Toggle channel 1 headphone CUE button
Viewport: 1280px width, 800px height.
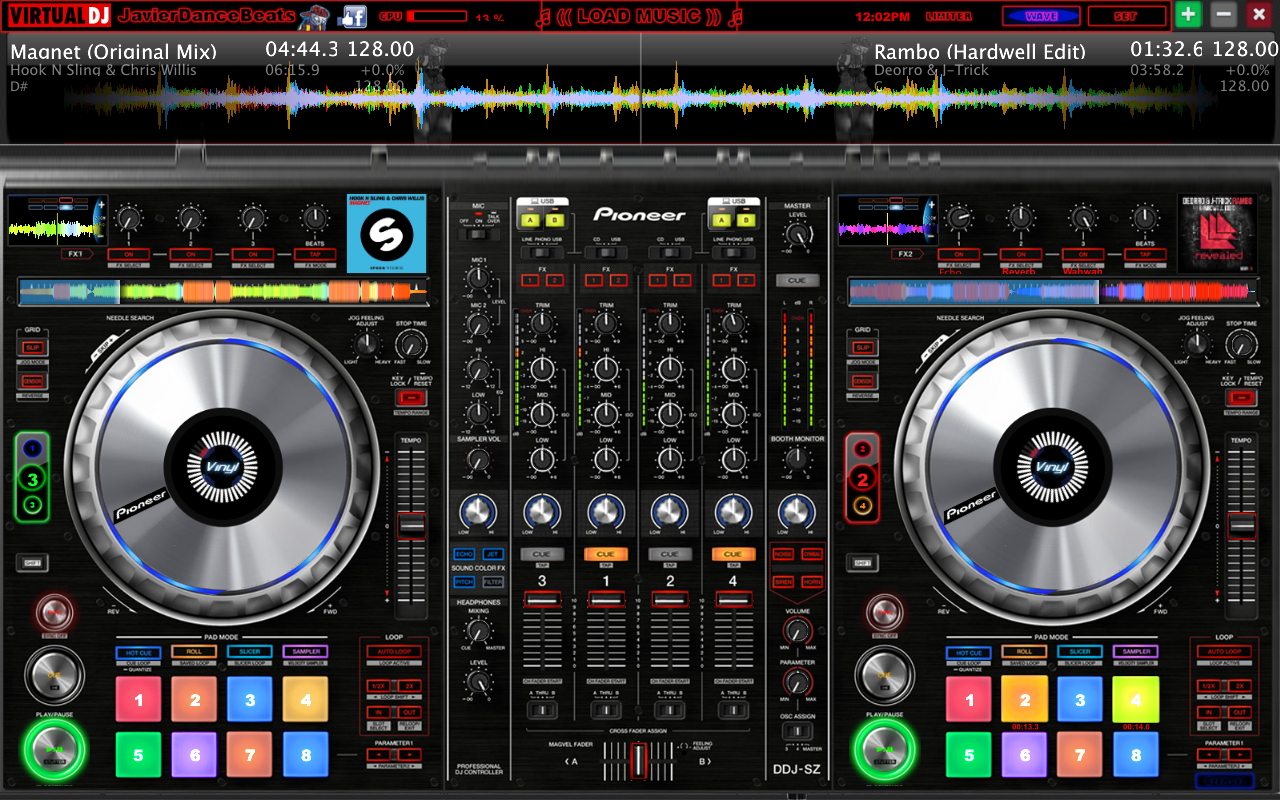pyautogui.click(x=606, y=553)
